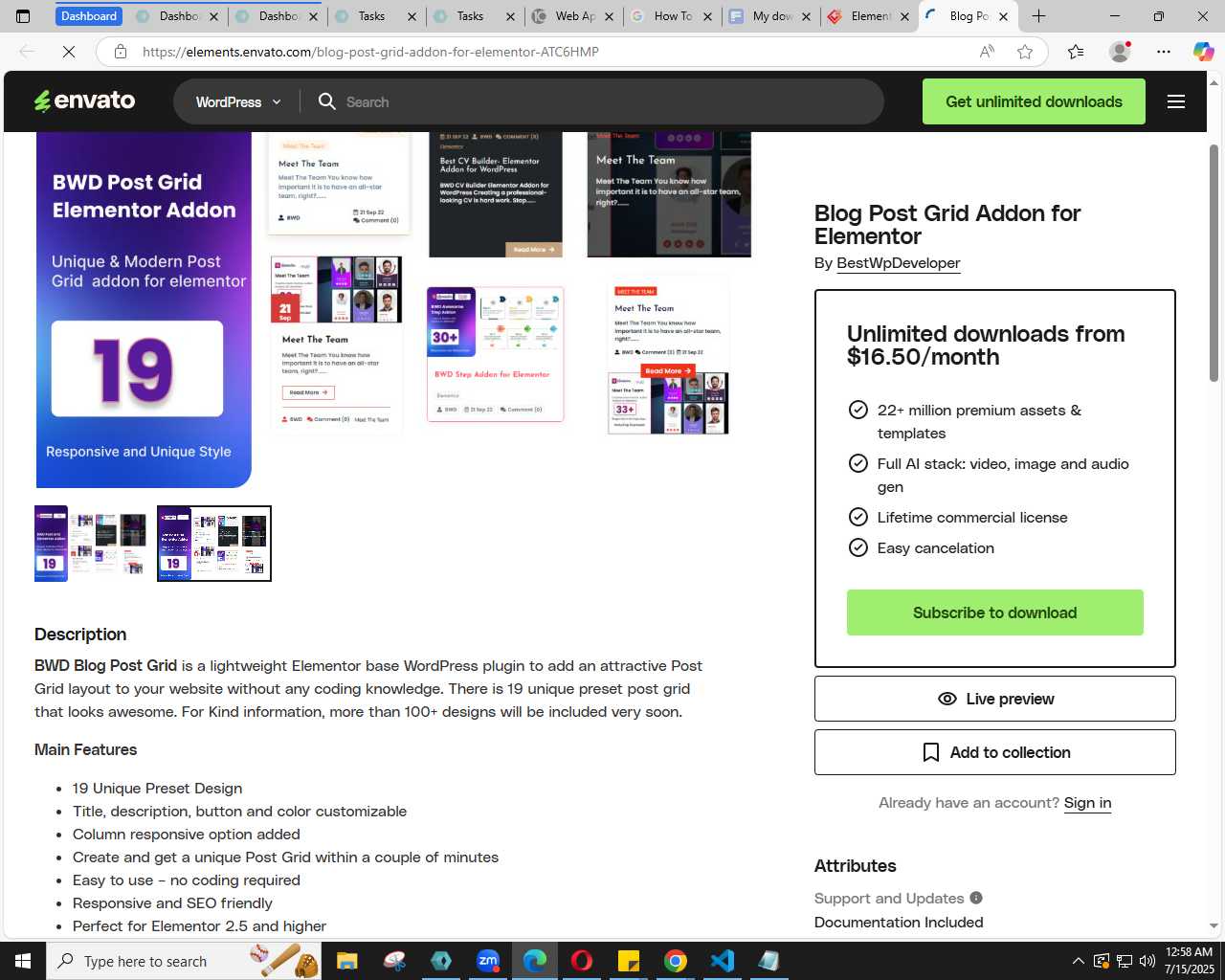
Task: Click the Attributes heading
Action: click(855, 866)
